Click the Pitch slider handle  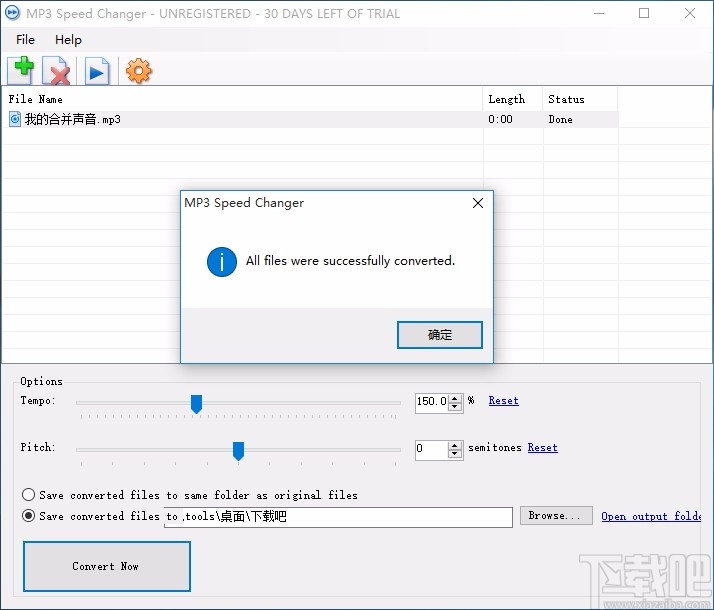click(x=238, y=451)
